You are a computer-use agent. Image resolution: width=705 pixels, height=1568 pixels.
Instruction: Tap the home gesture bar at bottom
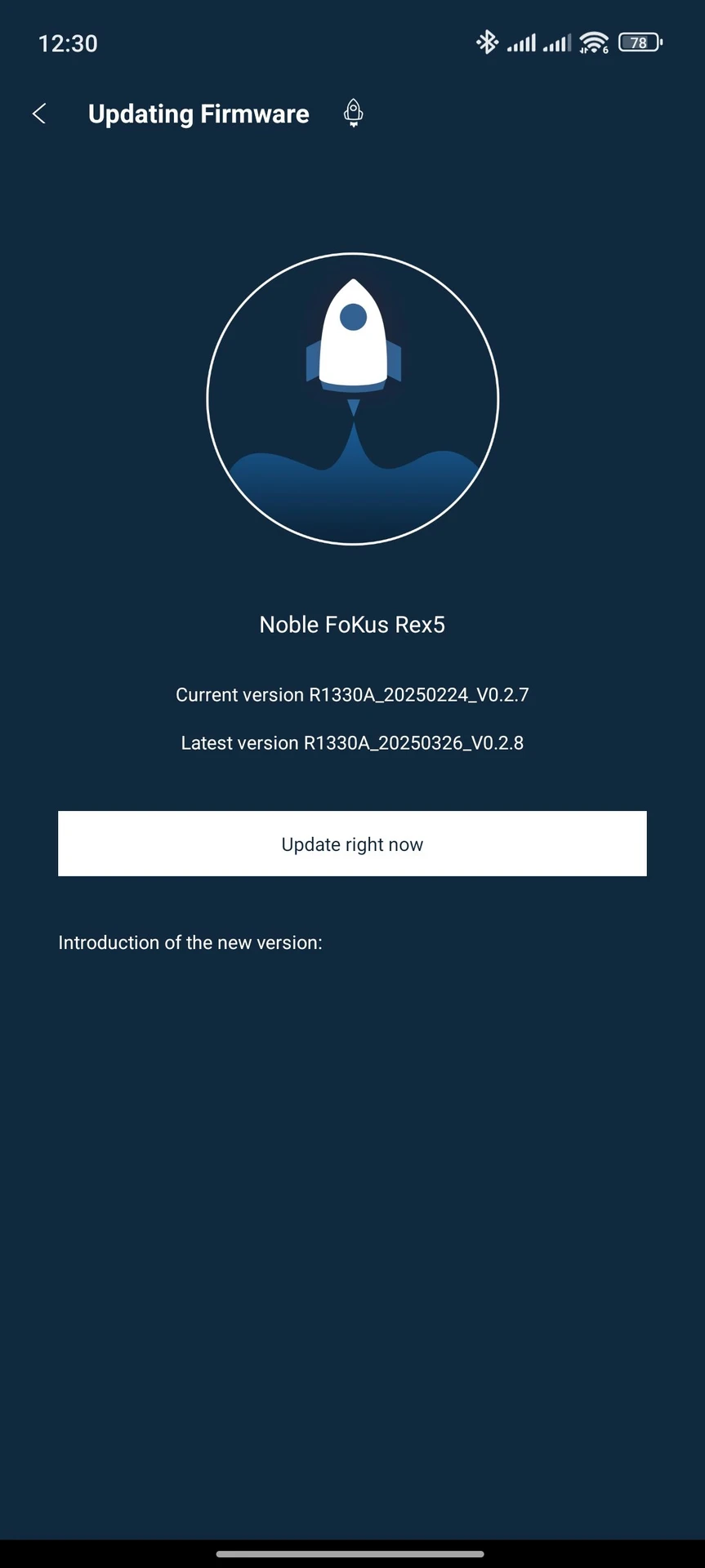click(350, 1554)
